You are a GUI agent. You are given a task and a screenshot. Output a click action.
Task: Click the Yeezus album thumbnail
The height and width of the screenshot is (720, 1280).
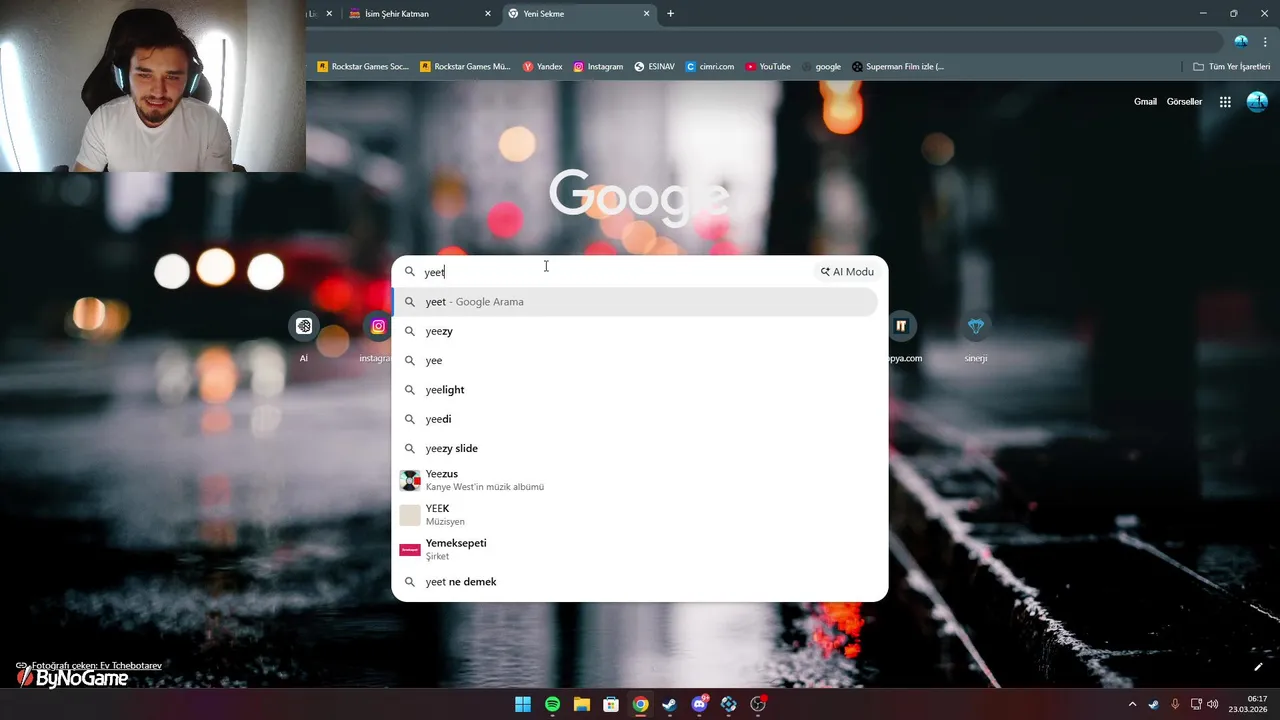point(410,481)
